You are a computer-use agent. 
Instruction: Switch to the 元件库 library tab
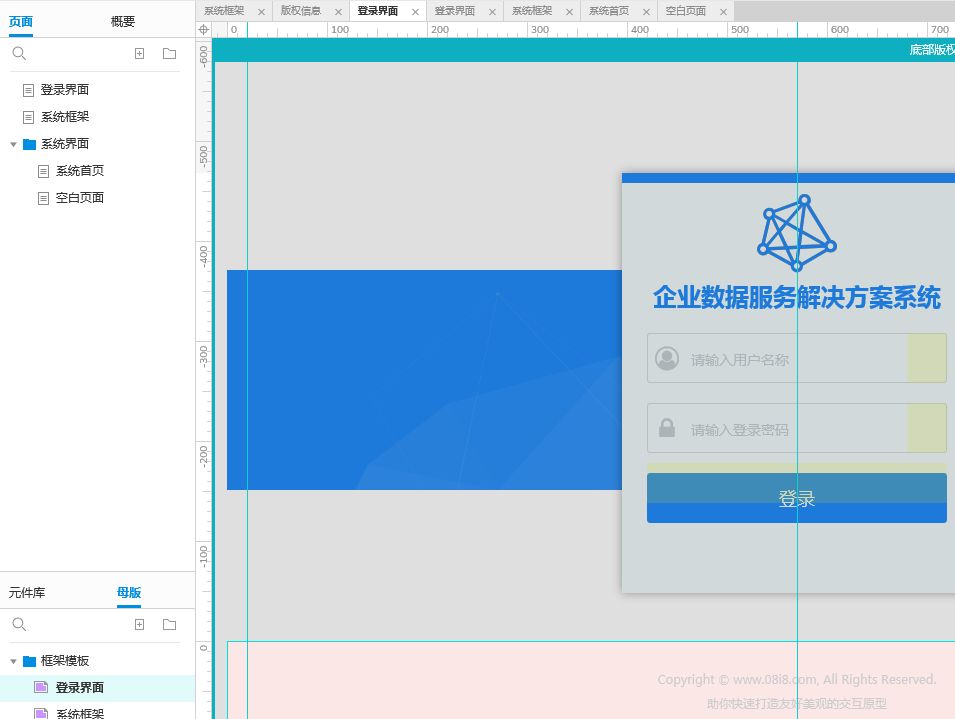(27, 592)
